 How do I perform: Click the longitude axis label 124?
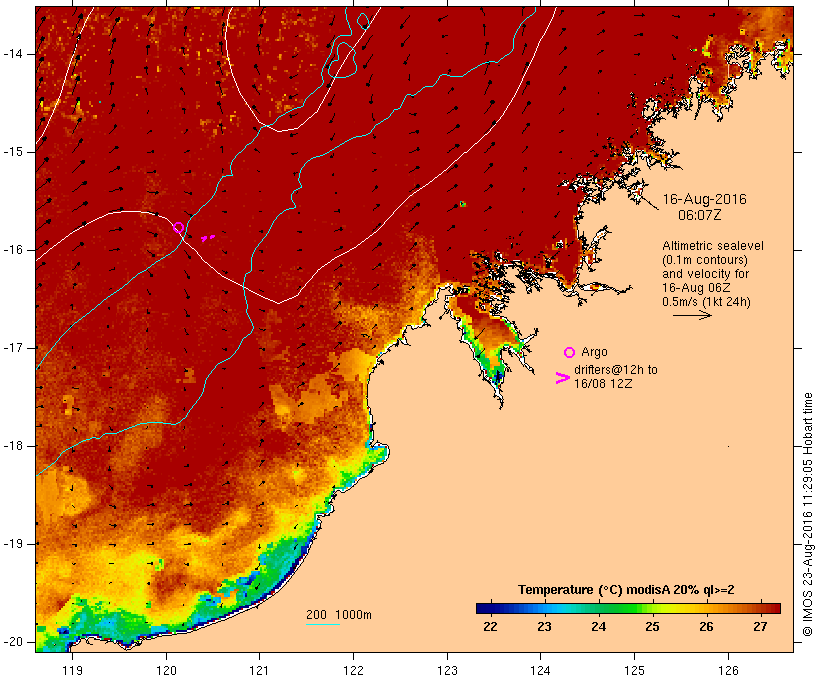pyautogui.click(x=541, y=671)
